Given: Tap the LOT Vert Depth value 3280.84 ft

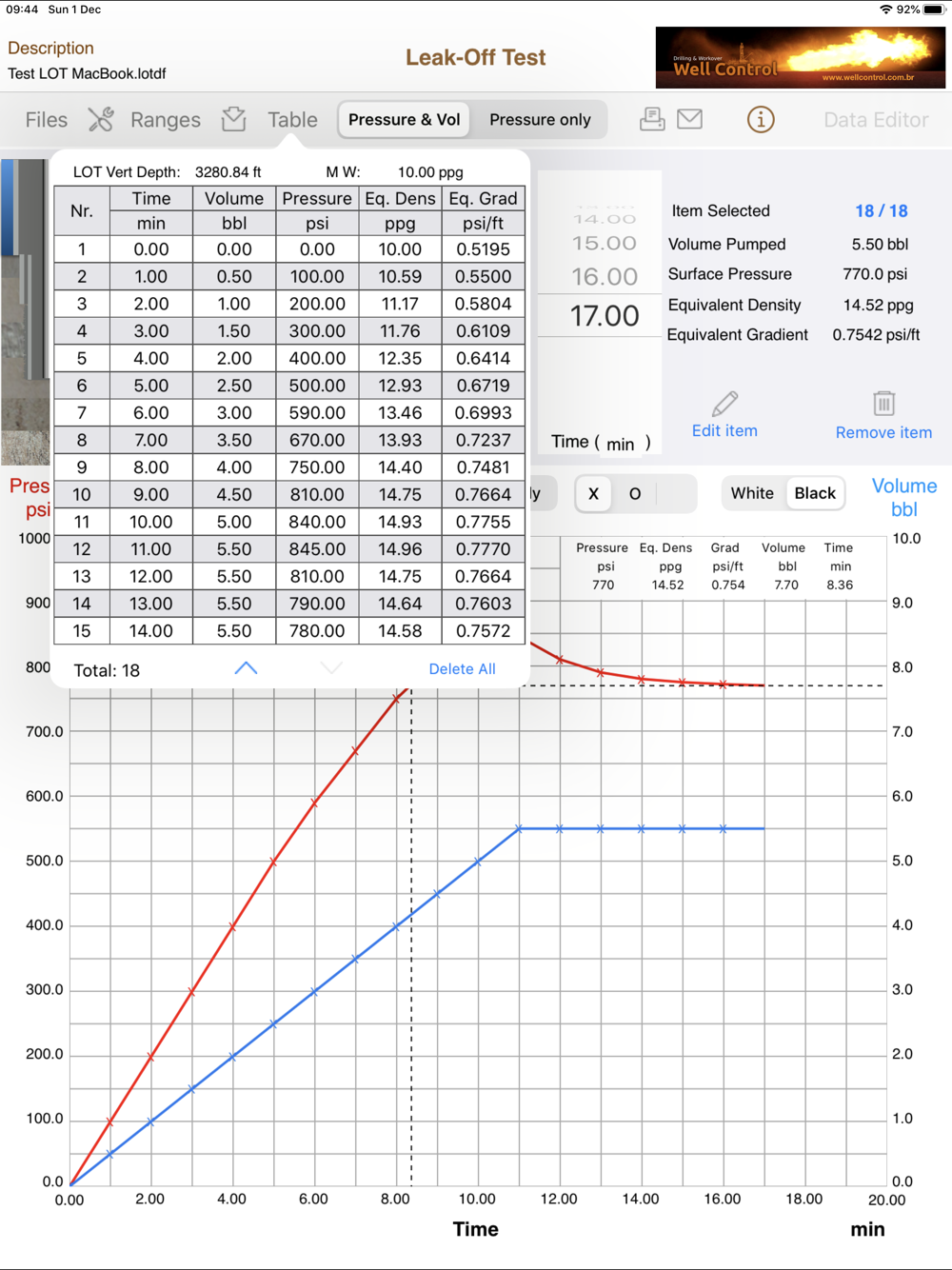Looking at the screenshot, I should tap(228, 172).
